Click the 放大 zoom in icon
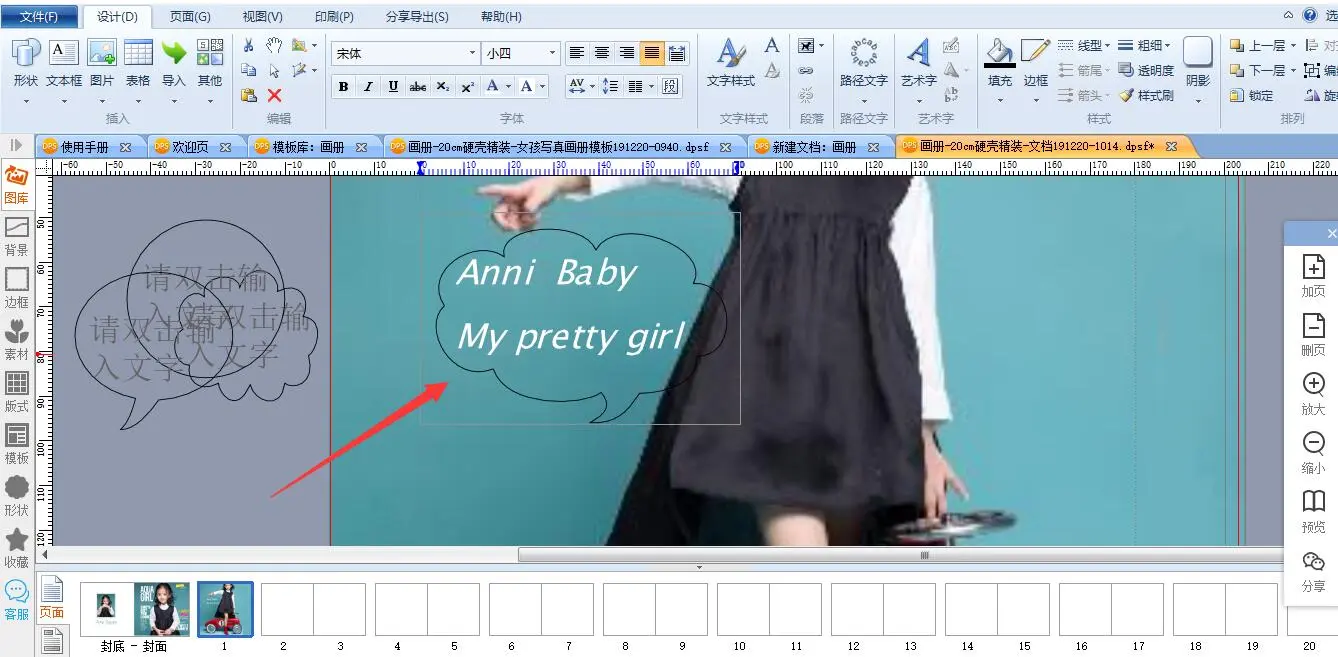Image resolution: width=1338 pixels, height=657 pixels. click(x=1313, y=394)
